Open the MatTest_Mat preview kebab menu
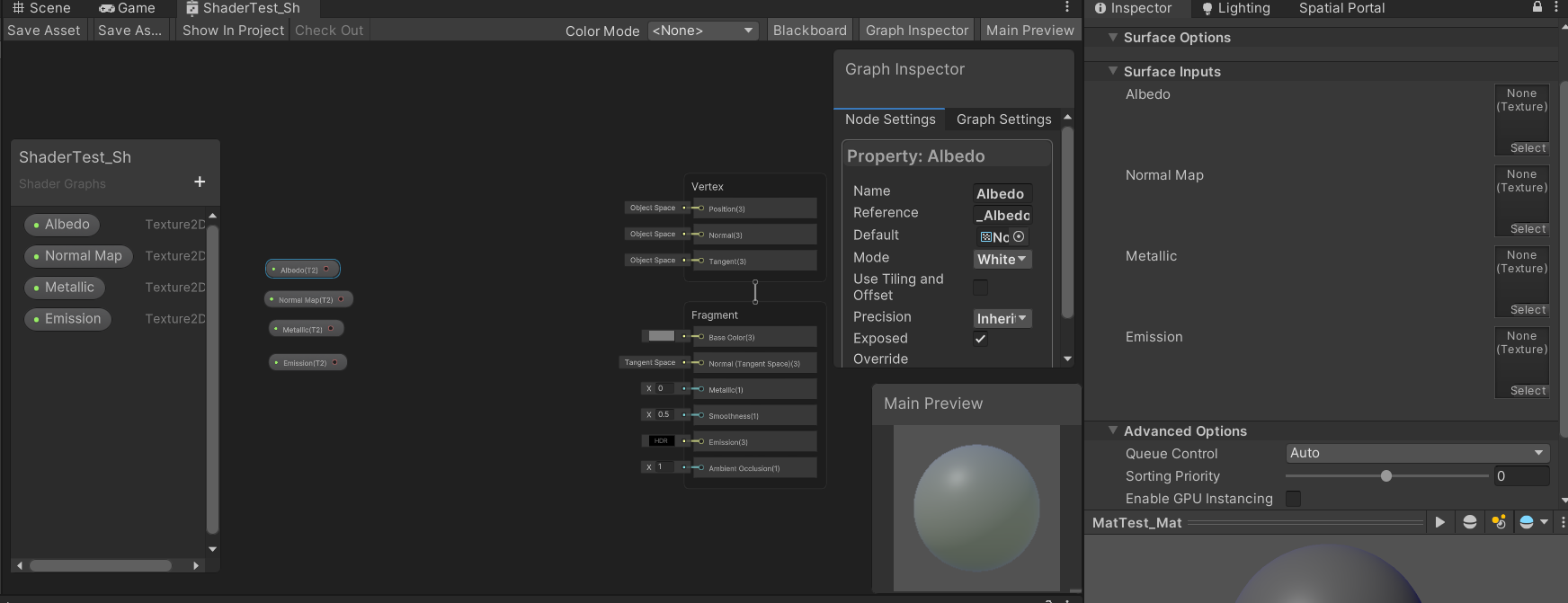The image size is (1568, 603). 1563,522
